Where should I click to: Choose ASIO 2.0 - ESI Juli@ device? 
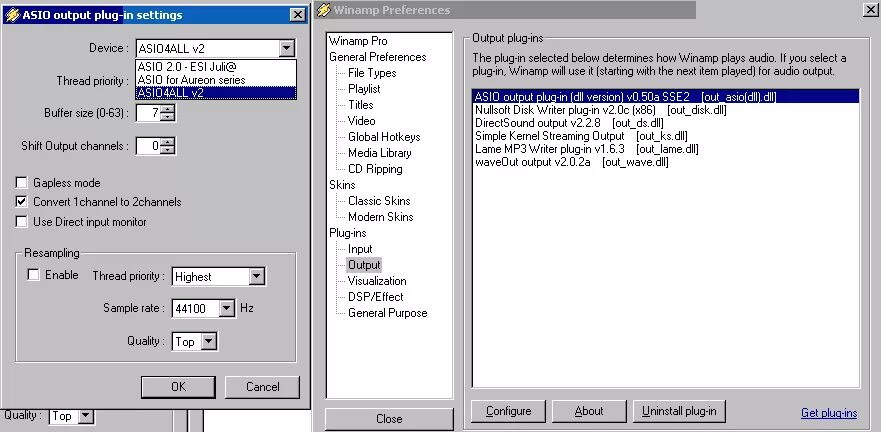(x=216, y=66)
